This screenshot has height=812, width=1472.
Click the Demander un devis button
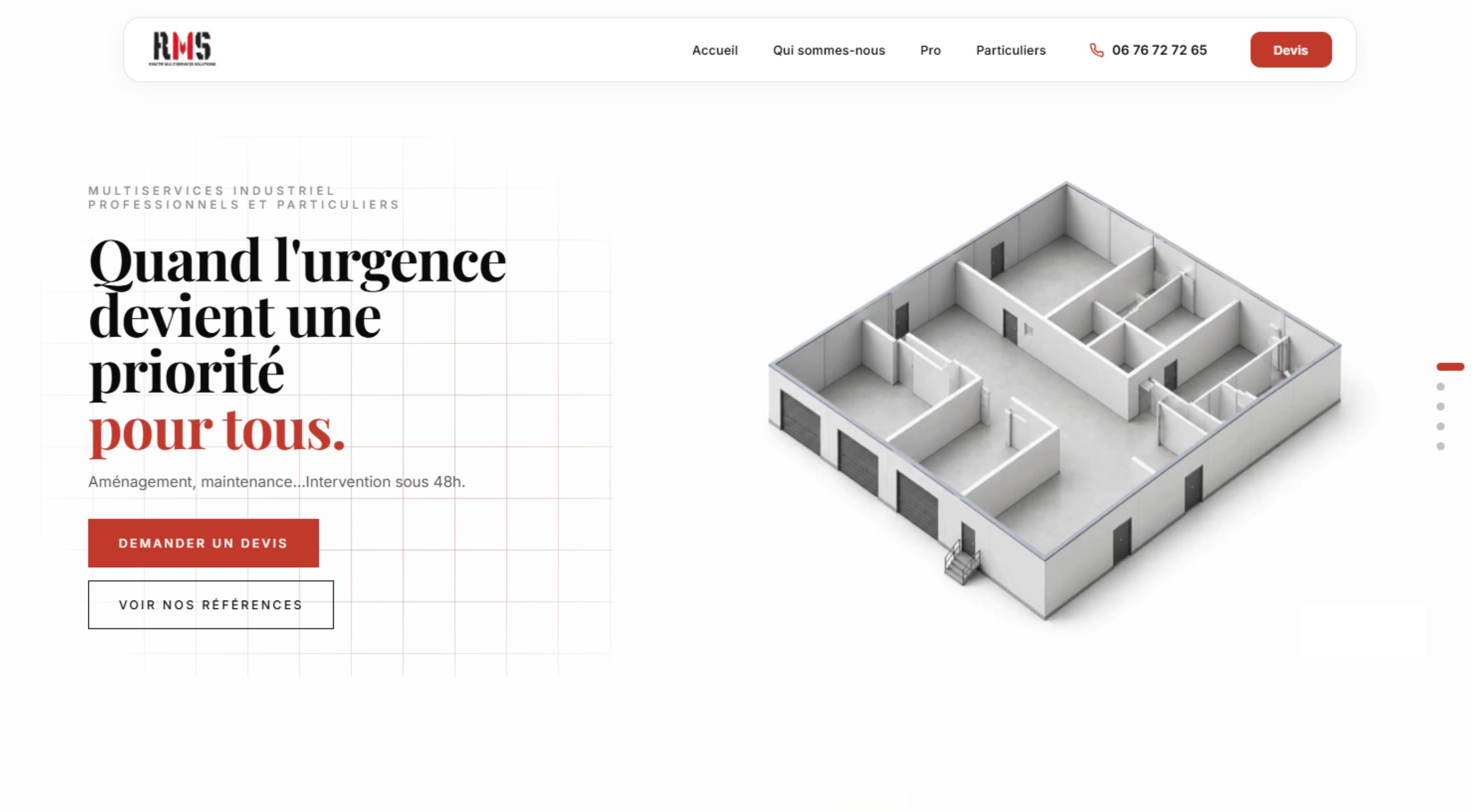pyautogui.click(x=204, y=543)
